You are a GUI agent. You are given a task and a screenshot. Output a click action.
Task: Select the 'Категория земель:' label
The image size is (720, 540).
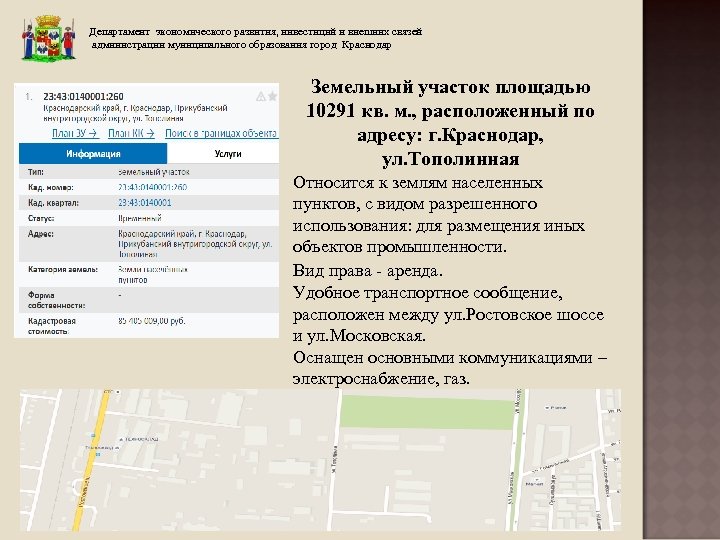pyautogui.click(x=63, y=270)
